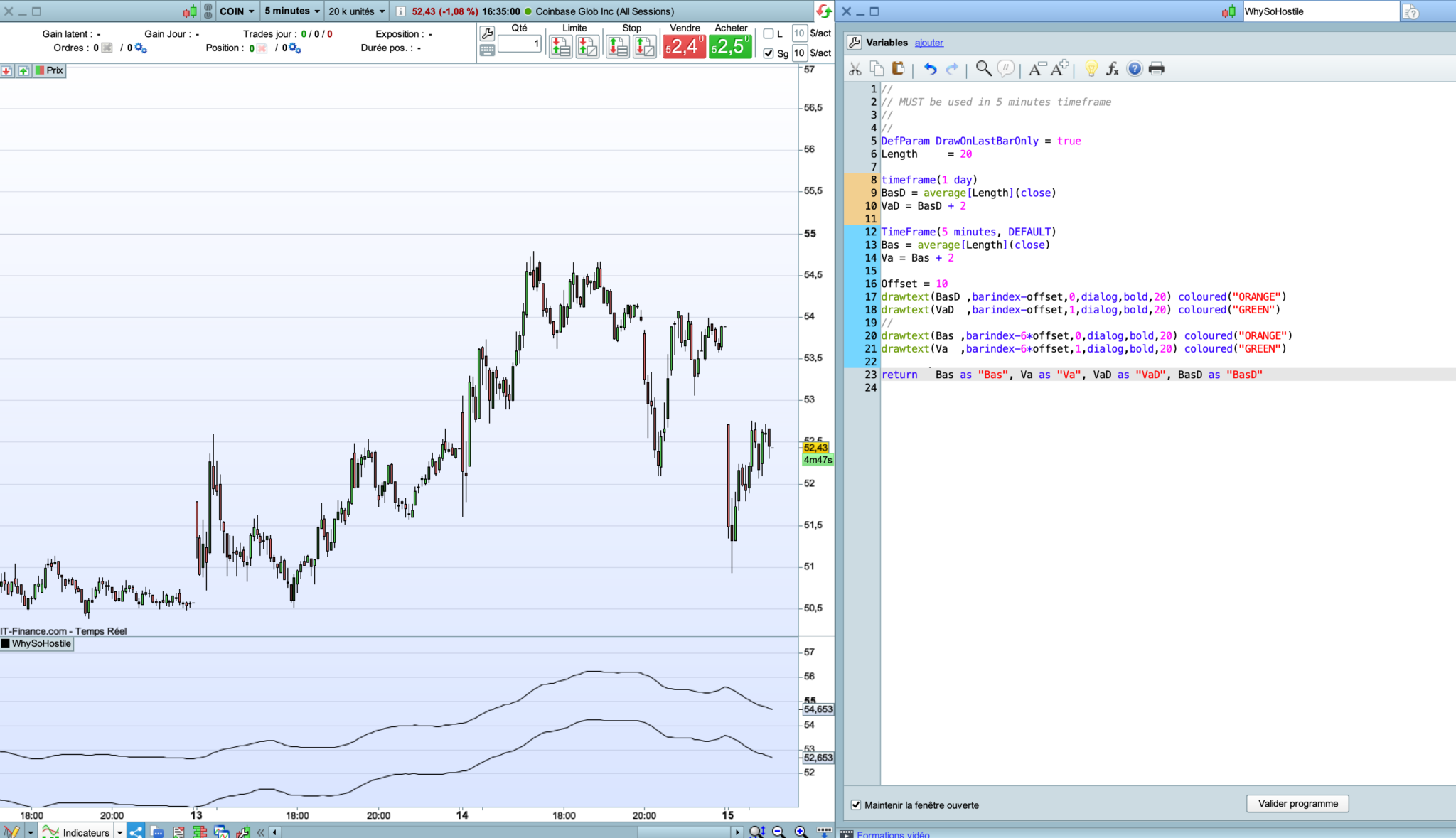1456x838 pixels.
Task: Enable the L checkbox in order panel
Action: coord(769,33)
